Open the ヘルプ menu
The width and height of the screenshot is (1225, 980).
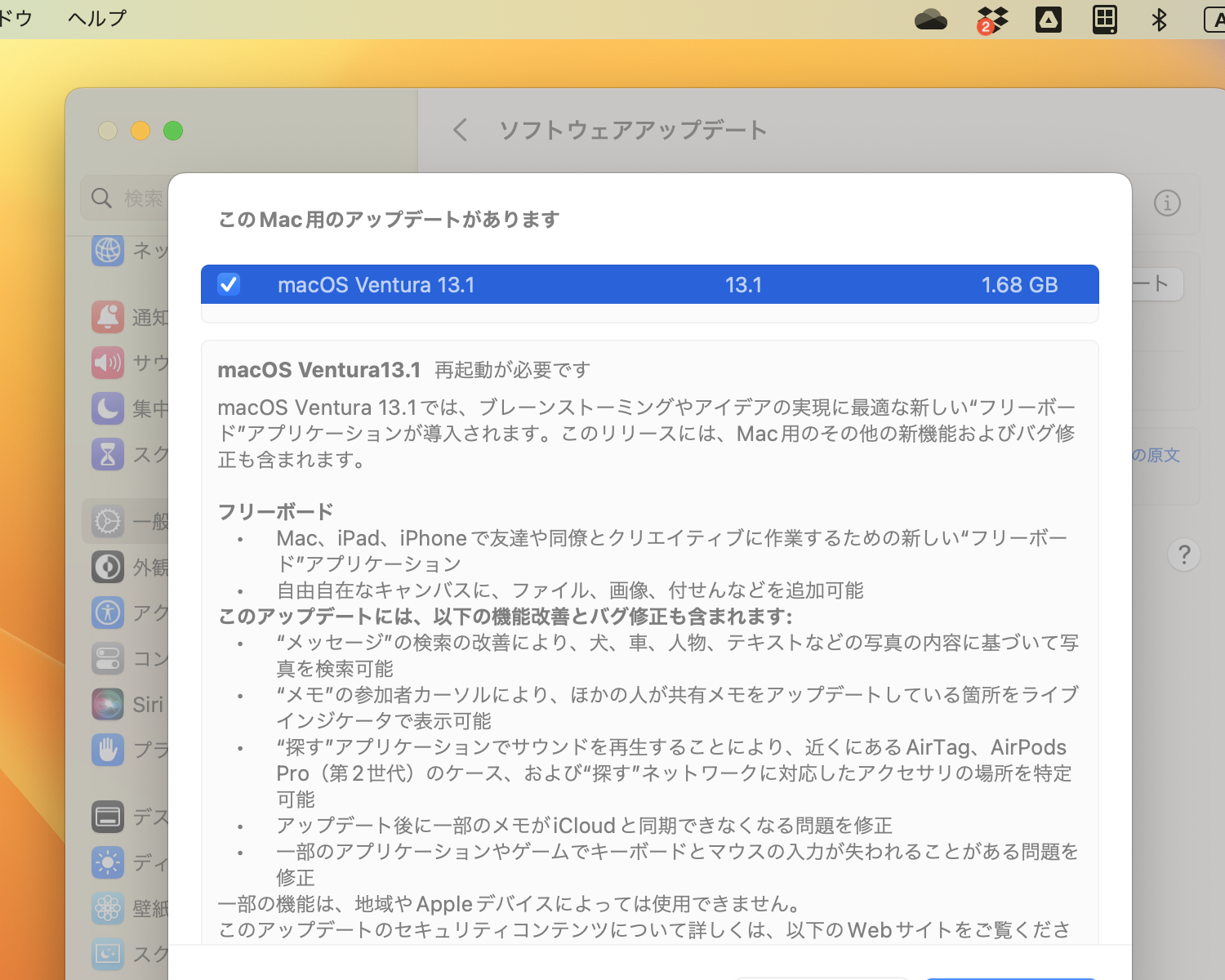click(96, 18)
